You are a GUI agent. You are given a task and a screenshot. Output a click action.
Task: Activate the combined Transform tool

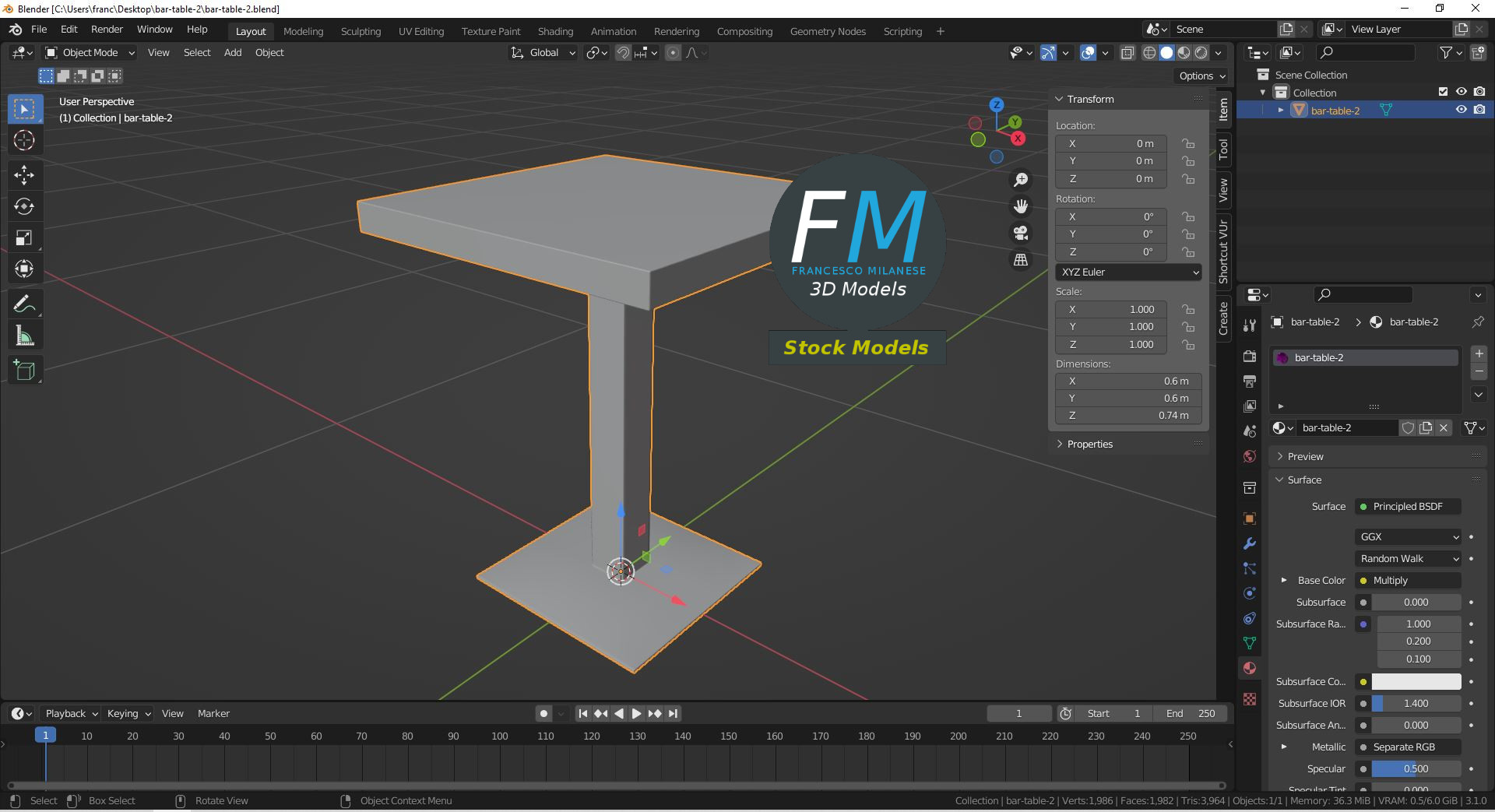tap(24, 269)
